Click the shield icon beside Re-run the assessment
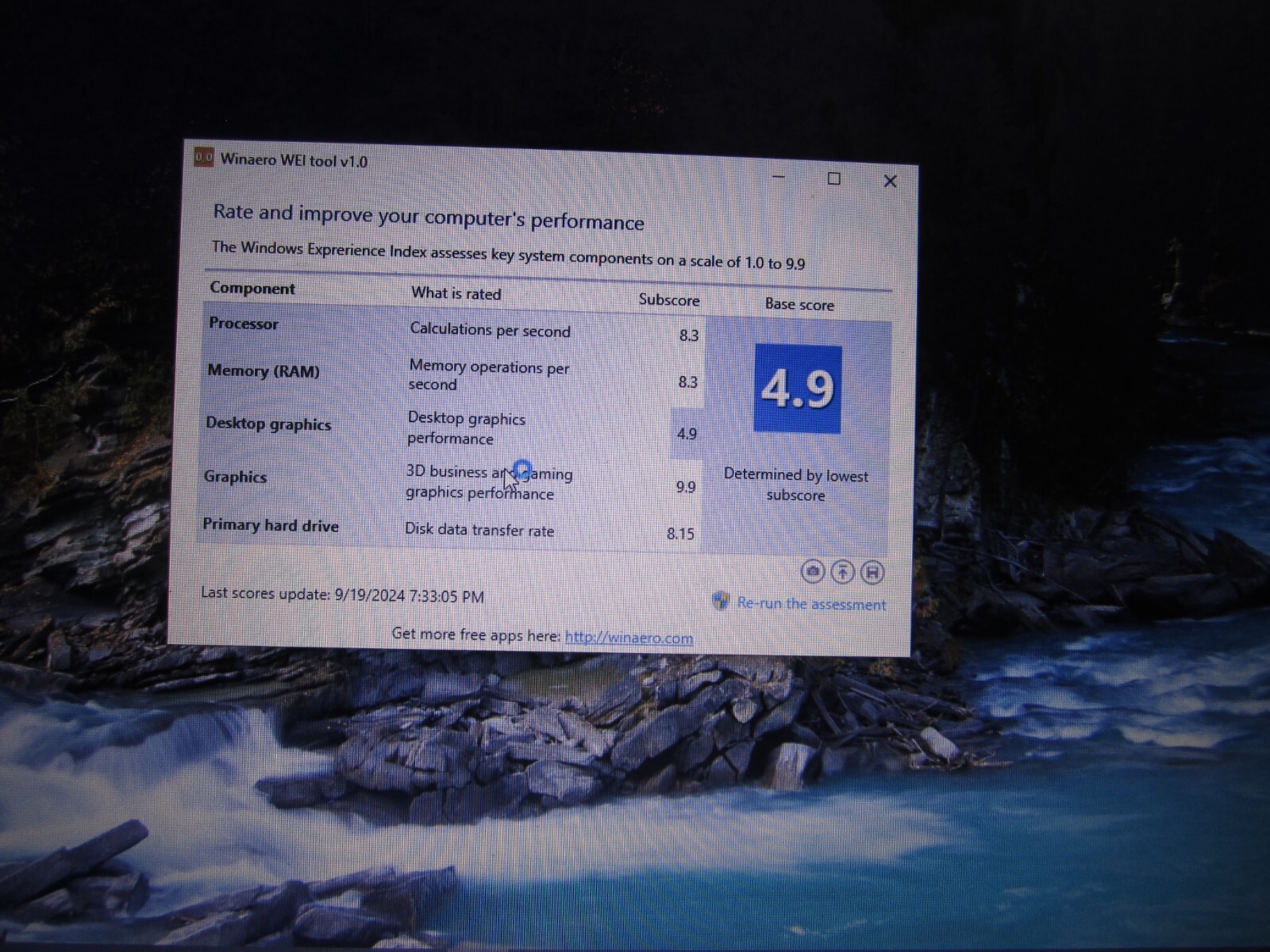 [x=721, y=601]
